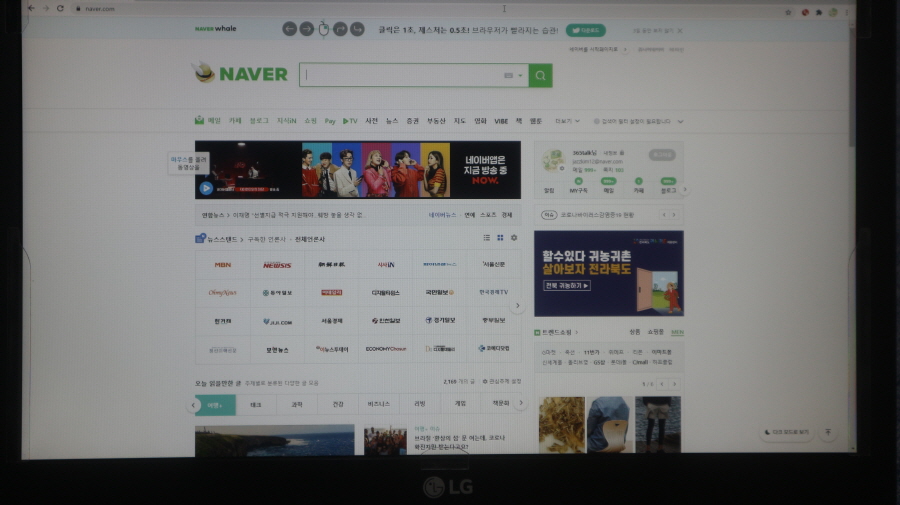Open the 스포츠 news link
The image size is (900, 505).
pyautogui.click(x=488, y=215)
